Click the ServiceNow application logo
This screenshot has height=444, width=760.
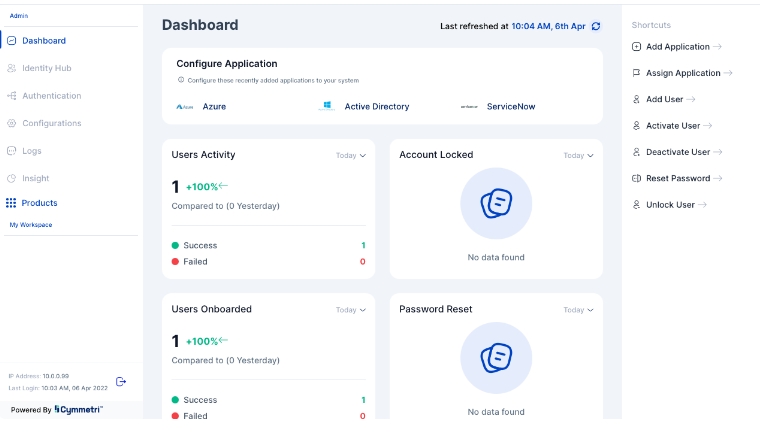[469, 106]
